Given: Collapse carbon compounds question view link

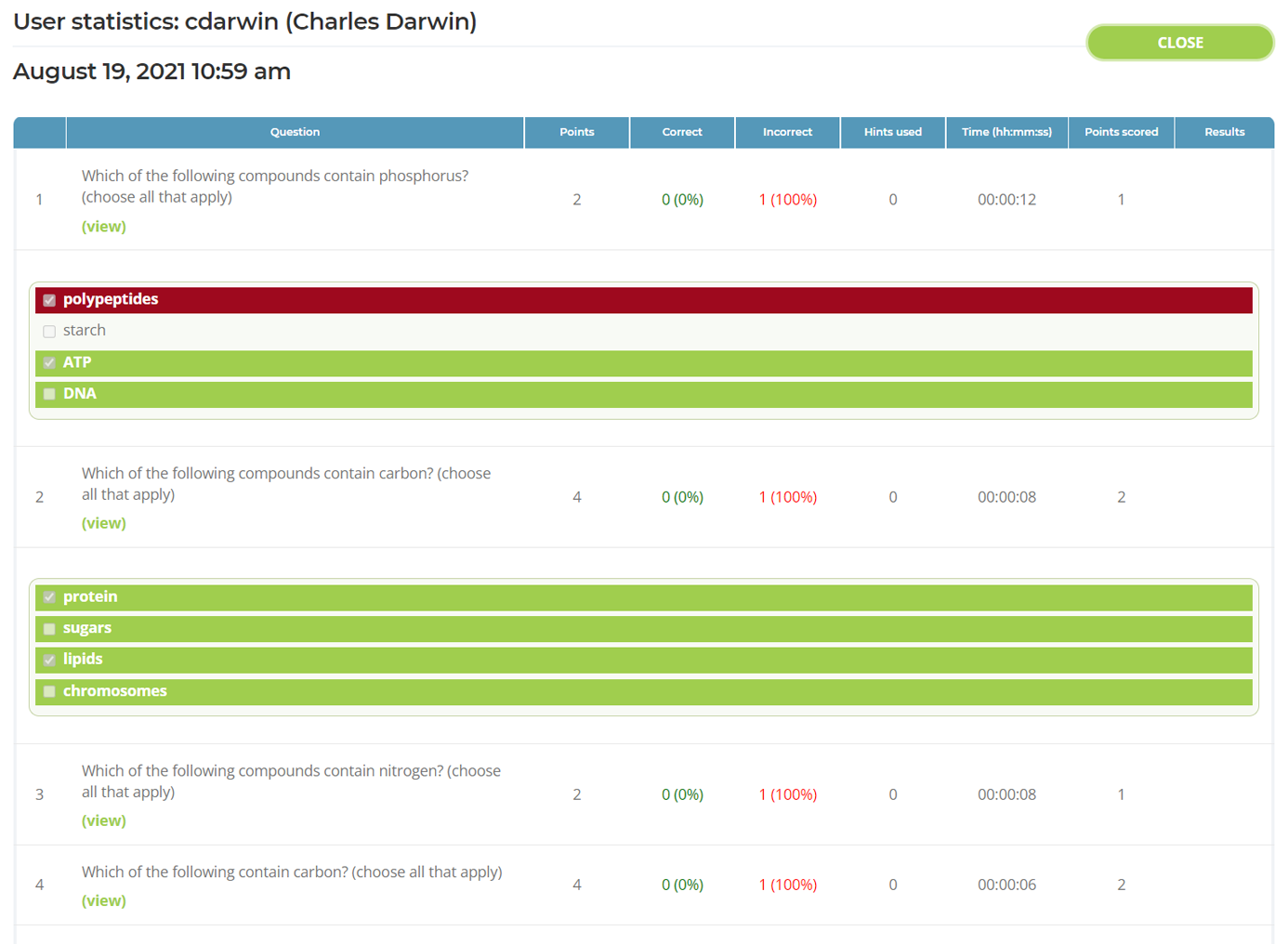Looking at the screenshot, I should [104, 523].
